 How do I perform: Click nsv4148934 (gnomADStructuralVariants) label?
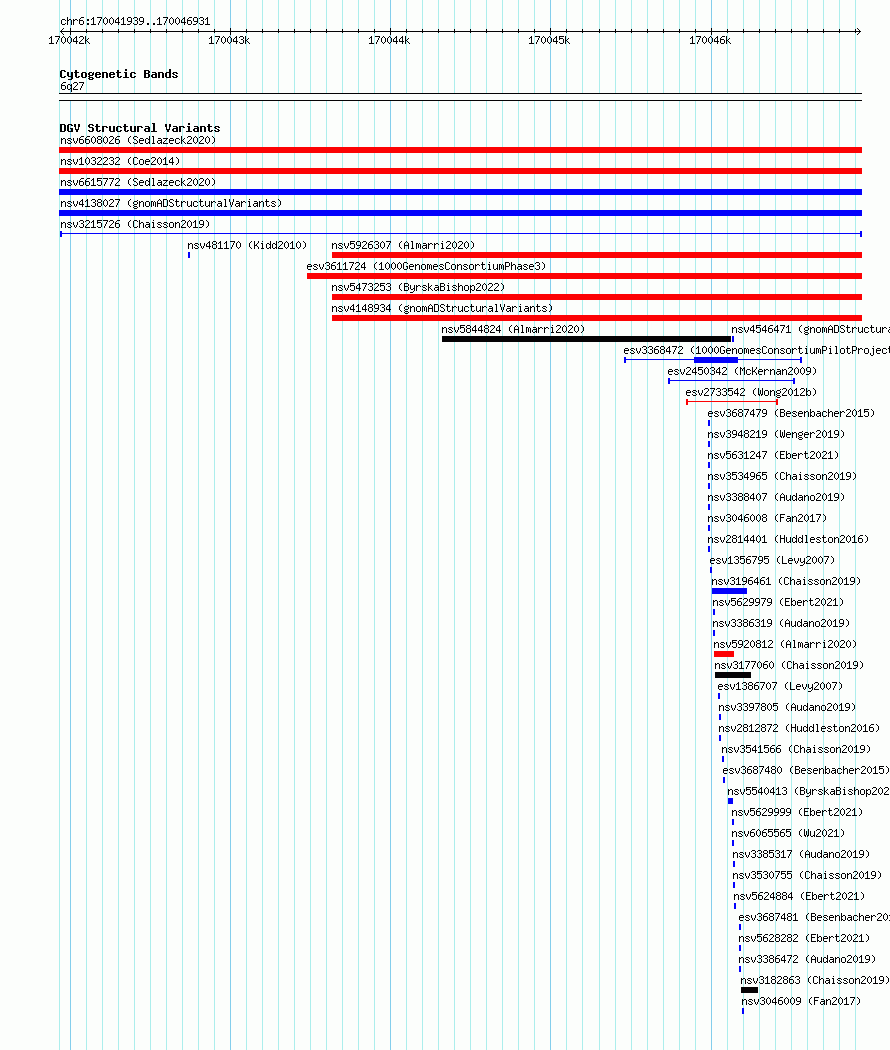tap(442, 308)
